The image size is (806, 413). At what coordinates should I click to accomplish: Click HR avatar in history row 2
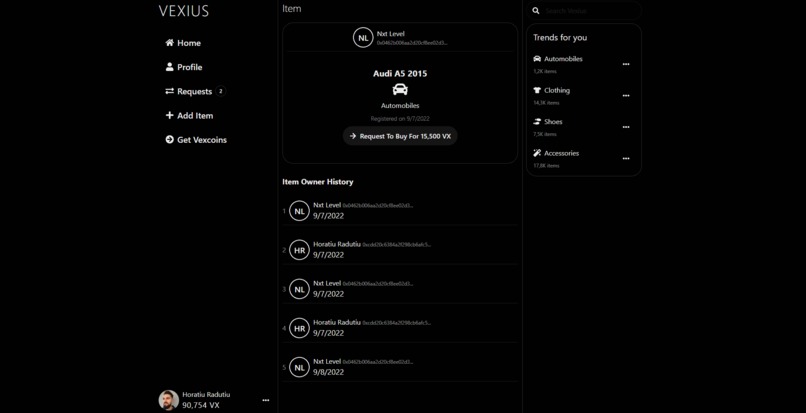point(299,250)
